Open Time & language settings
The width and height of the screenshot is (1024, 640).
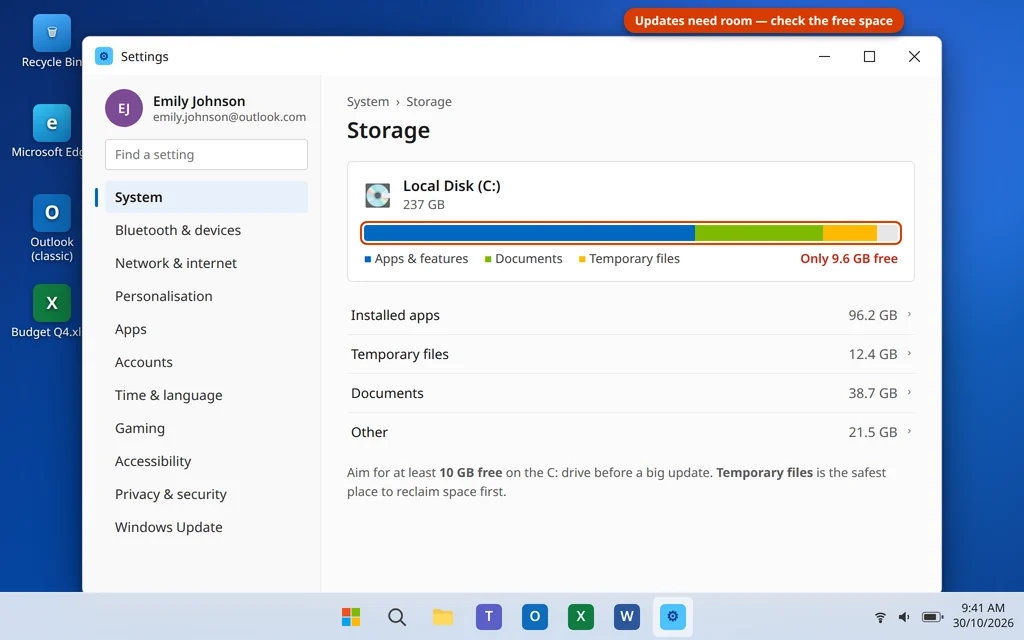point(206,394)
